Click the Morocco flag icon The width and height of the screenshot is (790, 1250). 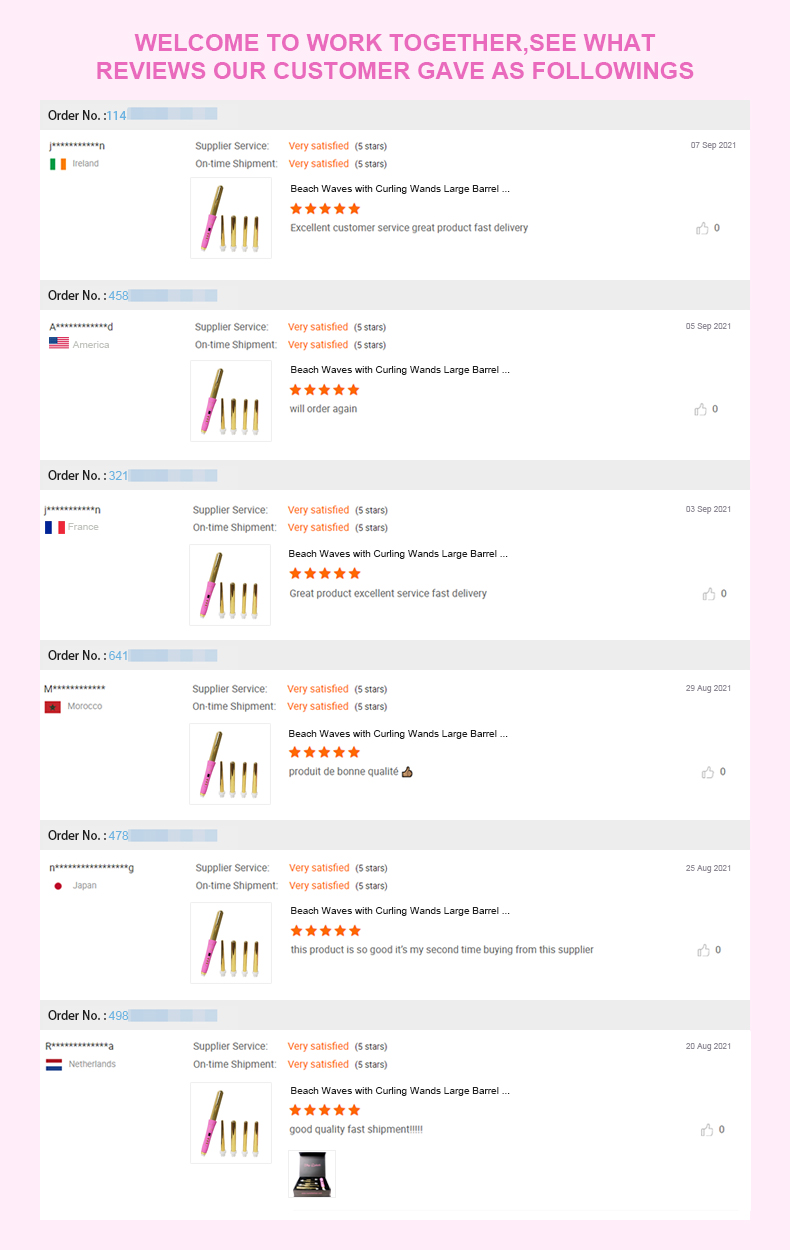[x=53, y=707]
